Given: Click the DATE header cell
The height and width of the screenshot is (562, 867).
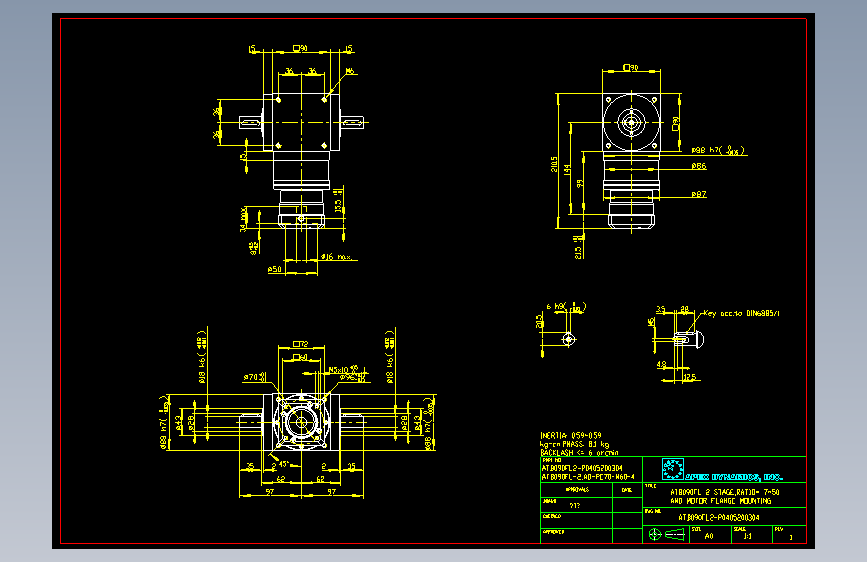Looking at the screenshot, I should pos(626,490).
